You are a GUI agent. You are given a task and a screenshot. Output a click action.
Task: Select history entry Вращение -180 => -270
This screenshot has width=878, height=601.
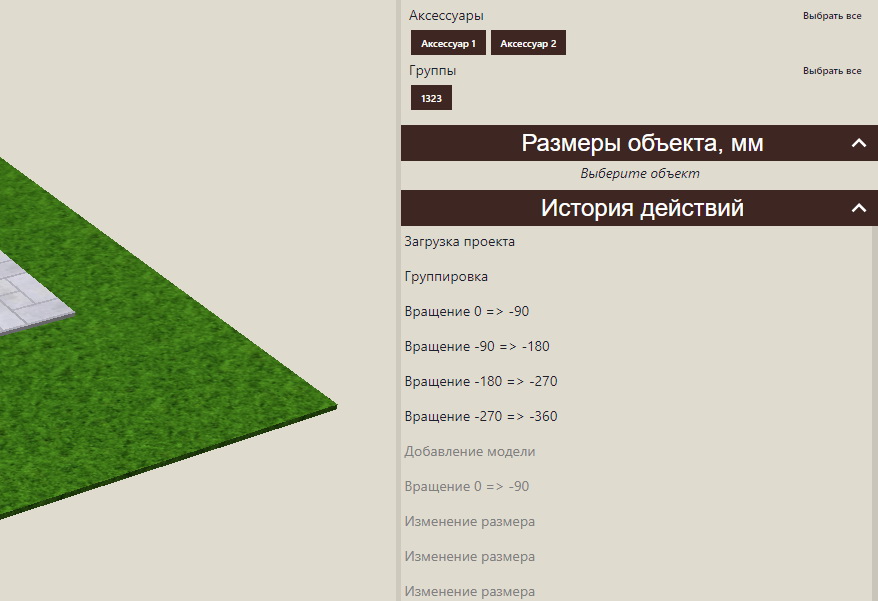tap(480, 381)
